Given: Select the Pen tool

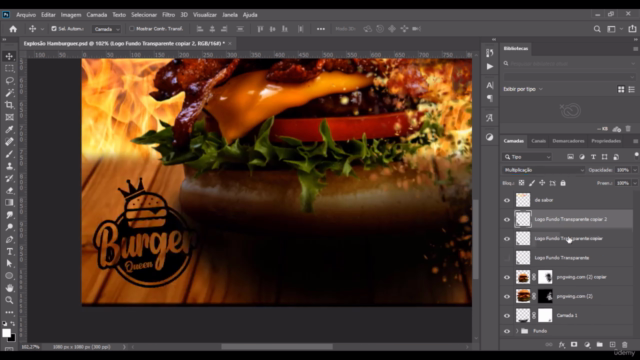Looking at the screenshot, I should [9, 239].
